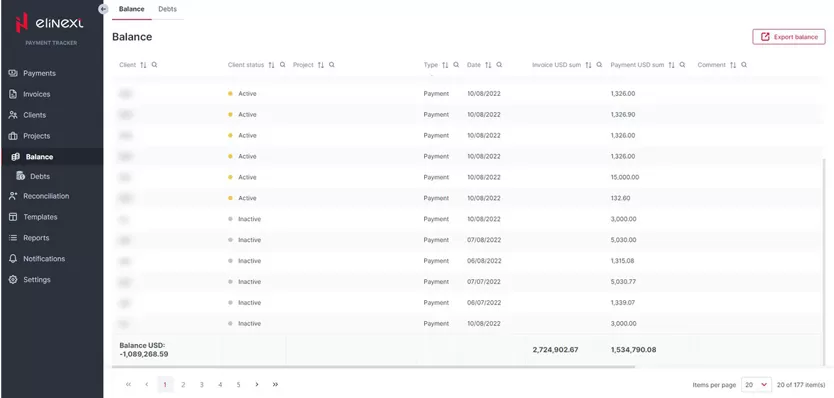Search in the Type column
The width and height of the screenshot is (834, 398).
click(456, 65)
